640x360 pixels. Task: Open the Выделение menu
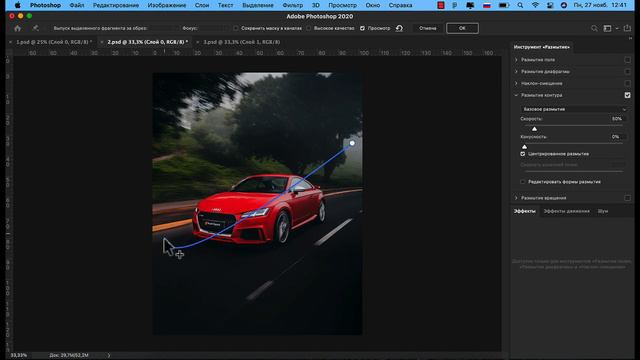[258, 5]
